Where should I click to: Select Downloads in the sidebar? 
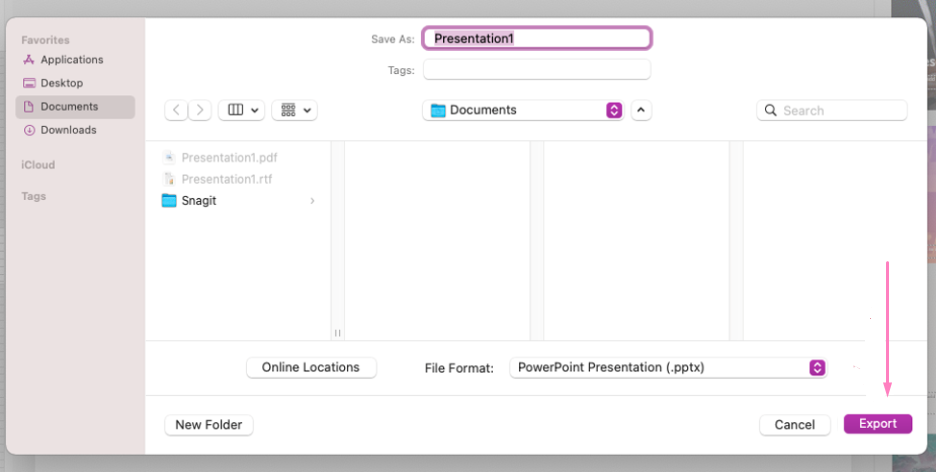point(75,130)
